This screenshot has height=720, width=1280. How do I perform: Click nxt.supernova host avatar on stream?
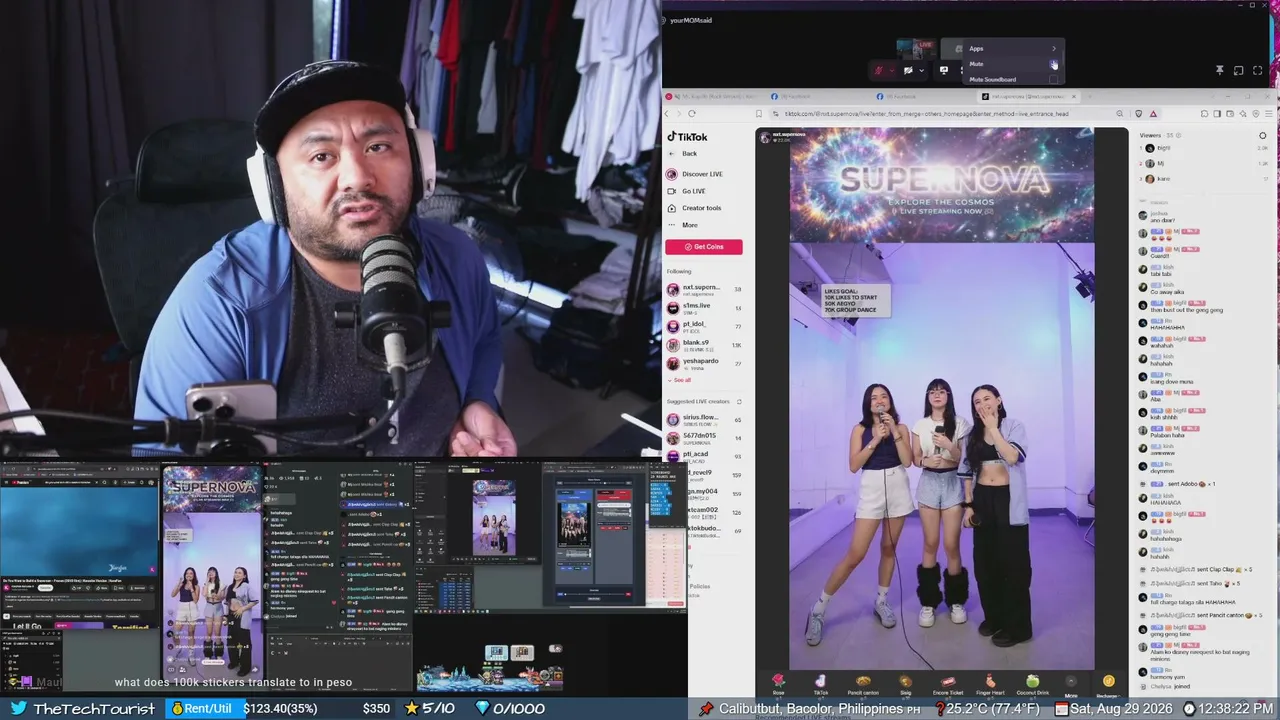tap(765, 136)
